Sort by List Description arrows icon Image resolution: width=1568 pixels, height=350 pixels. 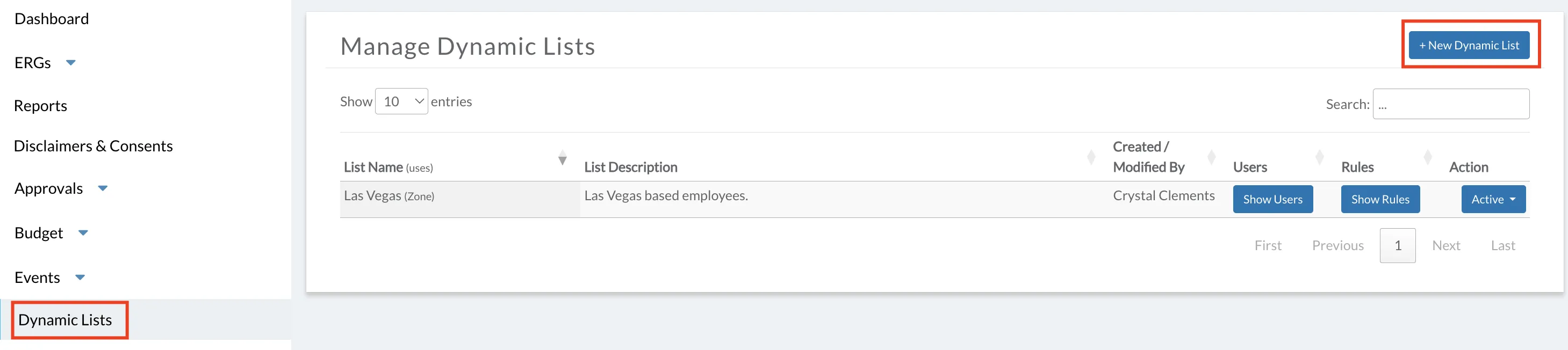pos(1091,158)
